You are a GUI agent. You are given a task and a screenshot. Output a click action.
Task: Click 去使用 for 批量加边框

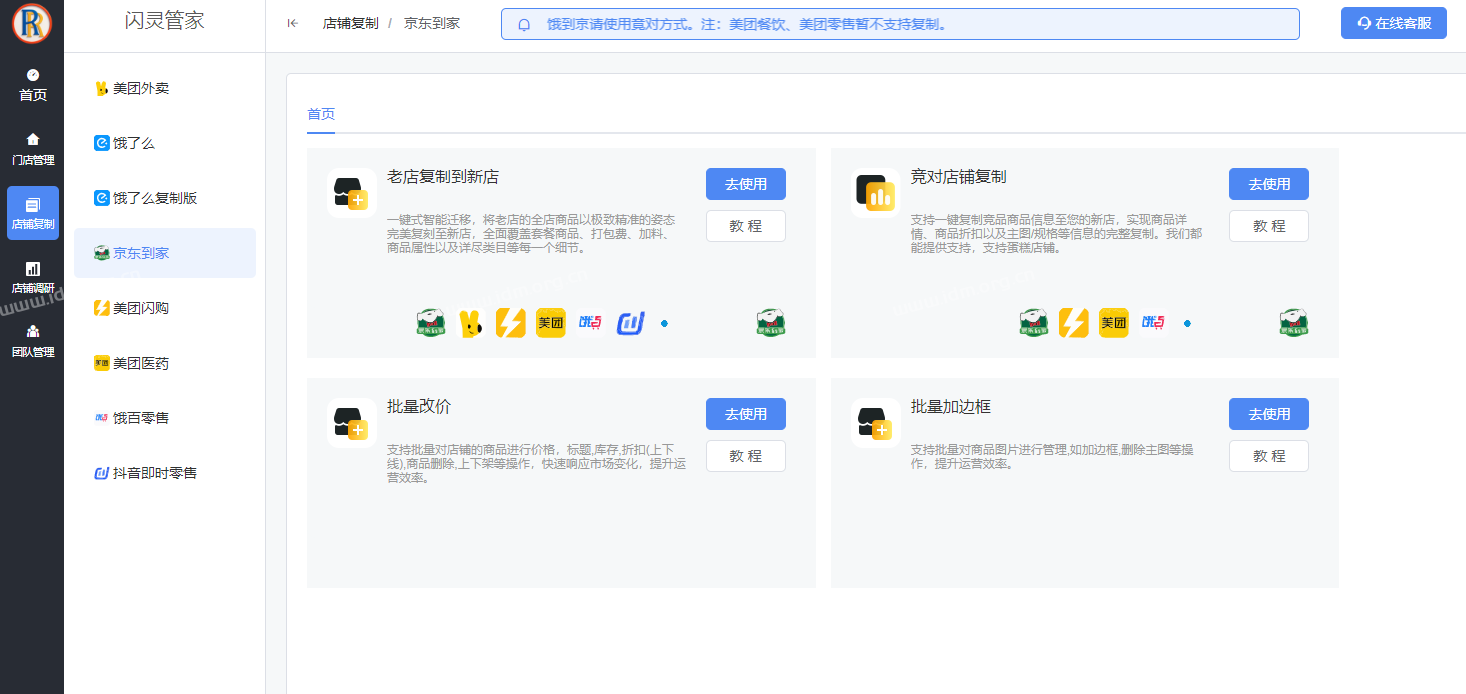[x=1269, y=414]
